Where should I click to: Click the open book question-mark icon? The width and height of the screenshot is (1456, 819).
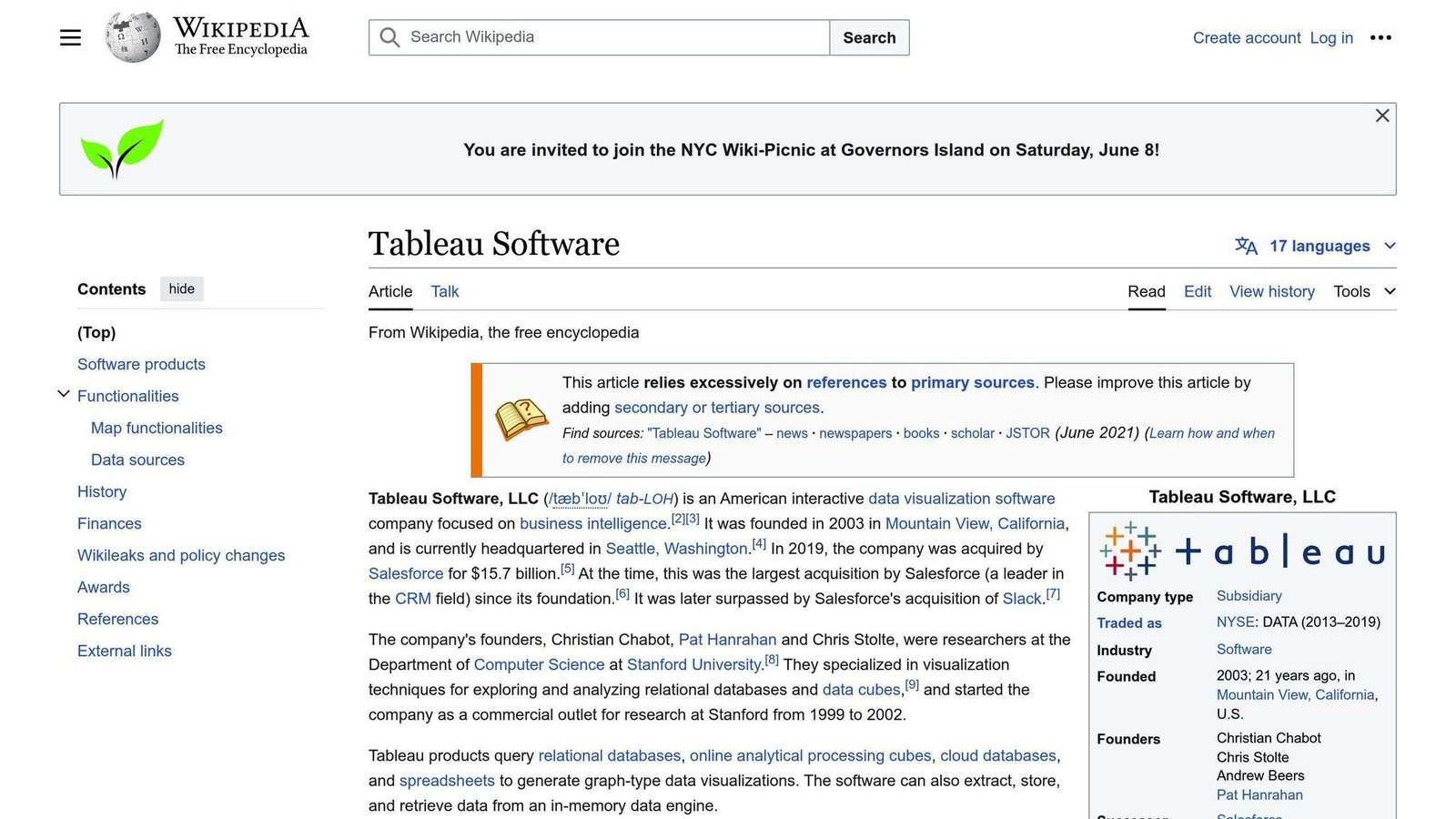(x=521, y=420)
